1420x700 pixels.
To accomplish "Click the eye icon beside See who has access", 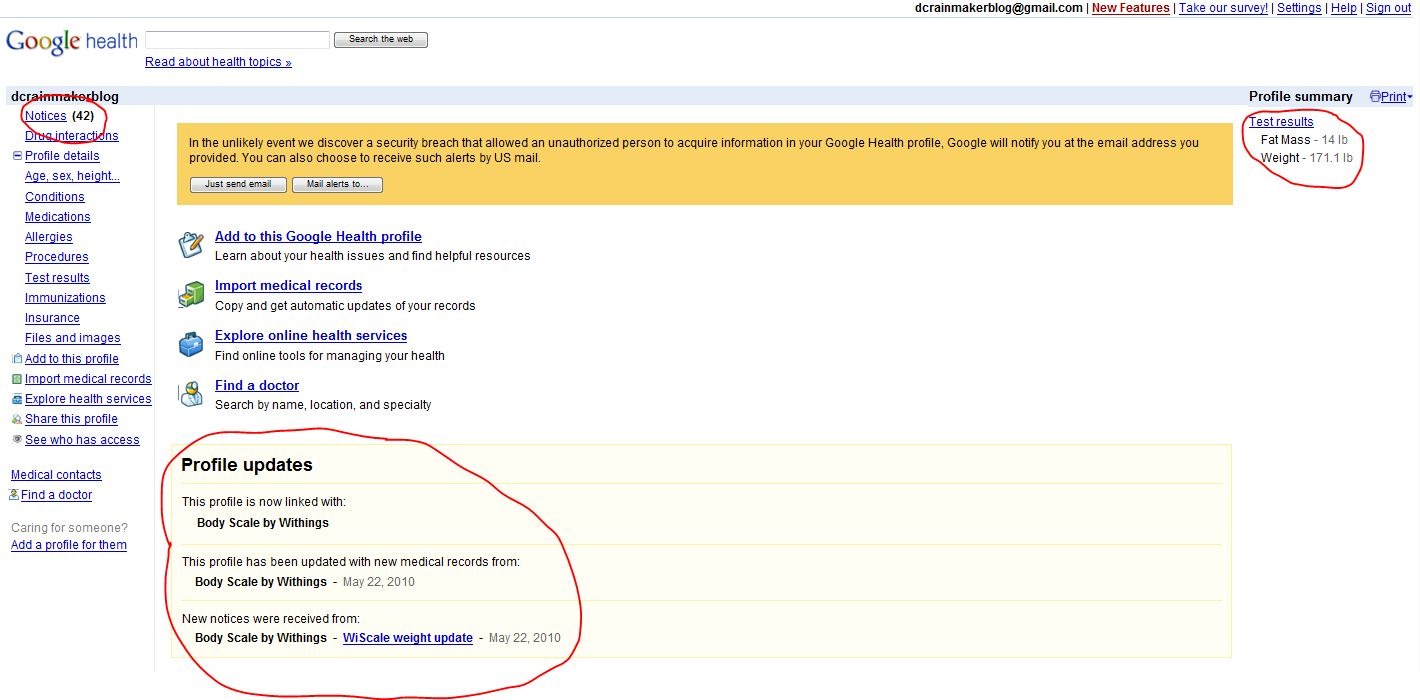I will tap(16, 440).
